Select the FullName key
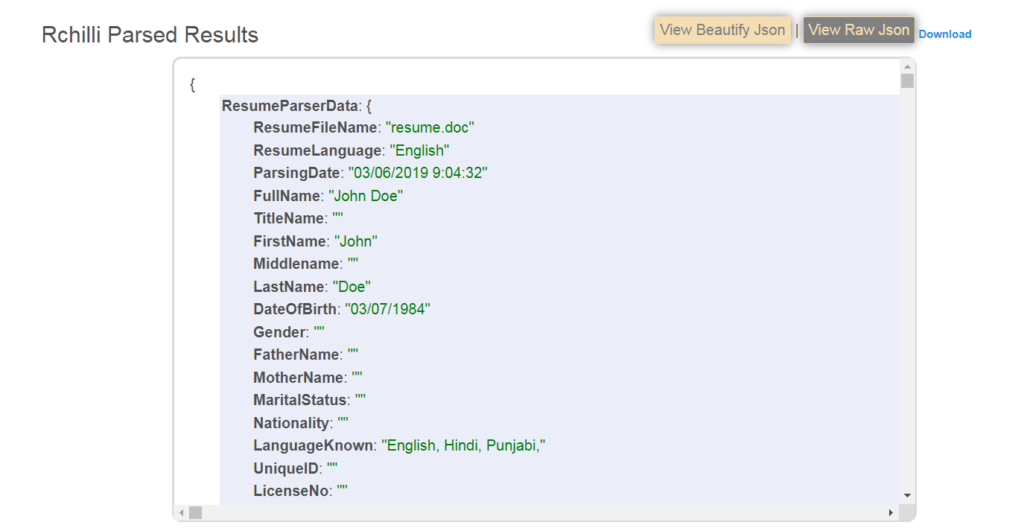Viewport: 1024px width, 528px height. (x=287, y=196)
